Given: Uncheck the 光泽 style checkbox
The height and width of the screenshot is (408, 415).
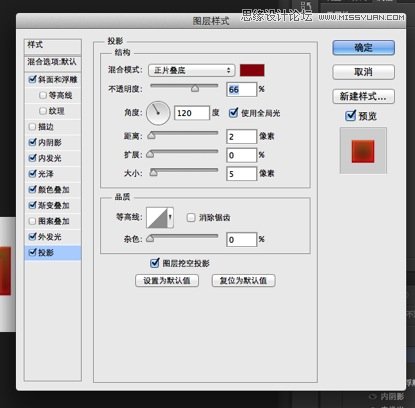Looking at the screenshot, I should (32, 174).
